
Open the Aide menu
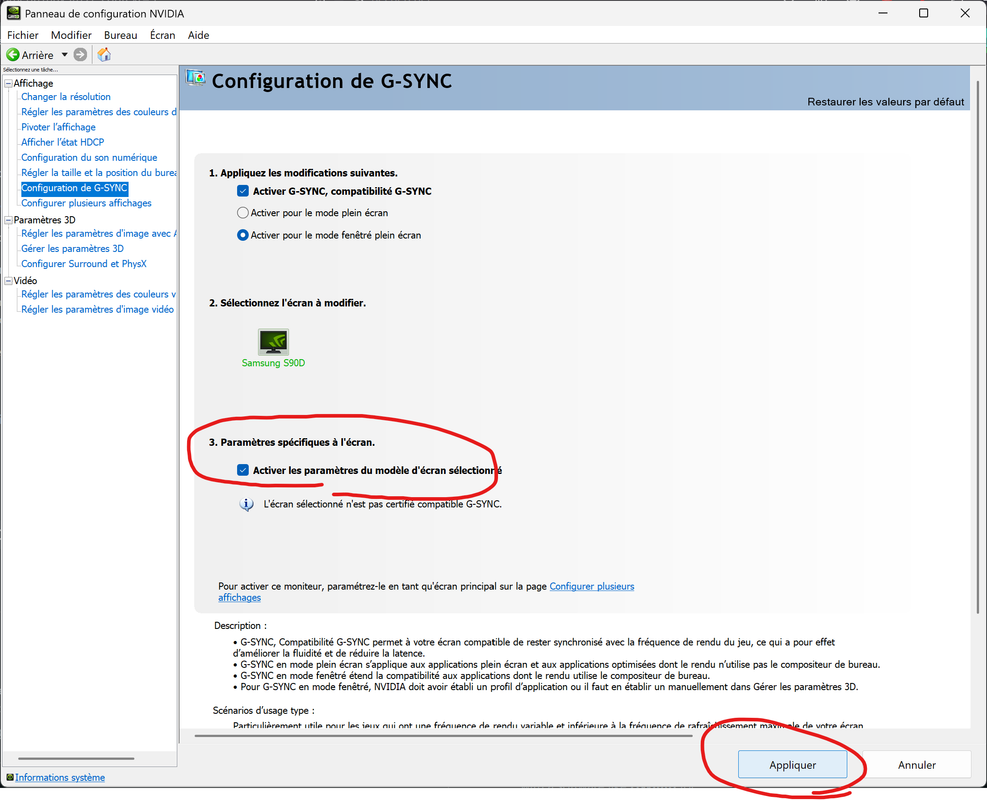coord(198,35)
